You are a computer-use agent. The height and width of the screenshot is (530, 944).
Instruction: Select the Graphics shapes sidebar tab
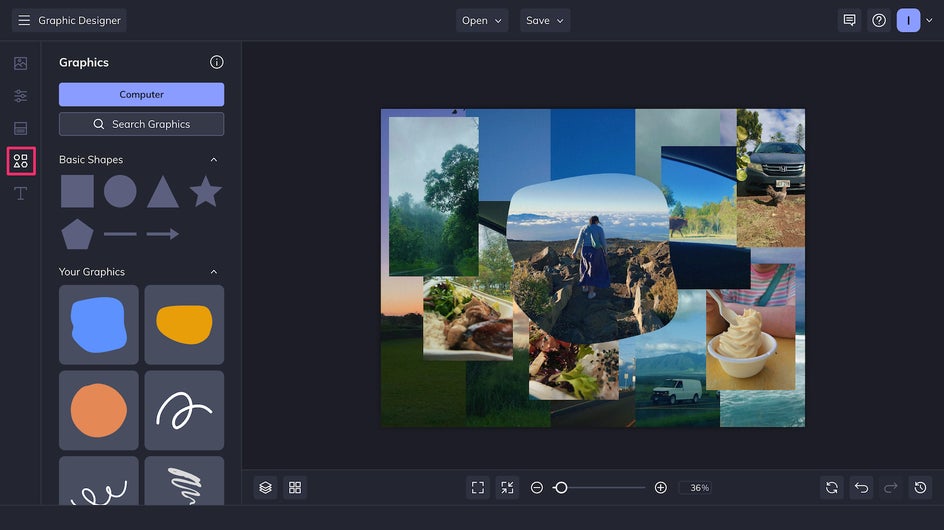(21, 161)
